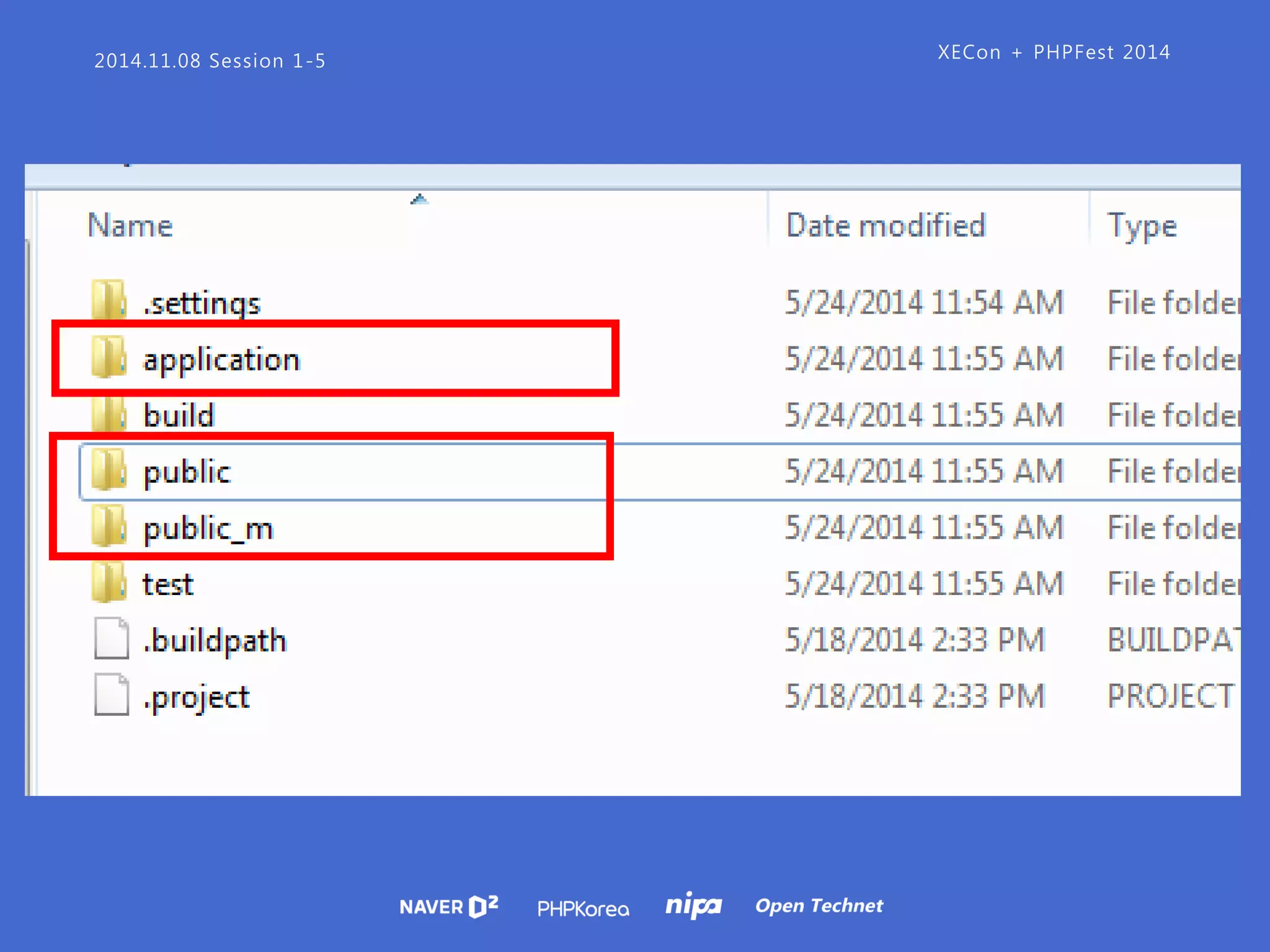Select the .project file icon
This screenshot has height=952, width=1270.
pos(112,695)
